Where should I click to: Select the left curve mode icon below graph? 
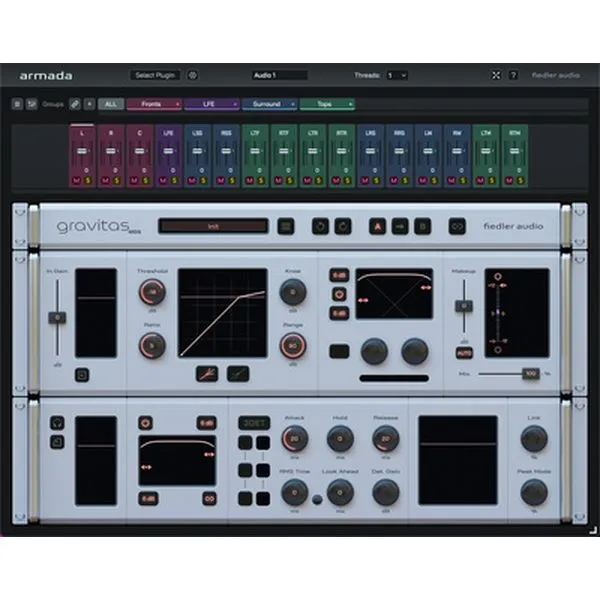click(207, 374)
